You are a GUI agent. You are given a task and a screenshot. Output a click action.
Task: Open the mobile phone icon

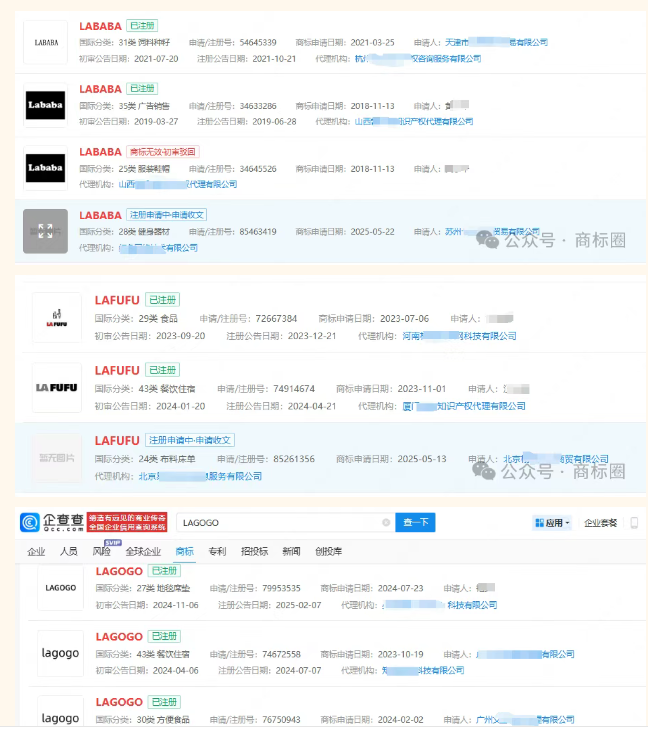coord(633,522)
